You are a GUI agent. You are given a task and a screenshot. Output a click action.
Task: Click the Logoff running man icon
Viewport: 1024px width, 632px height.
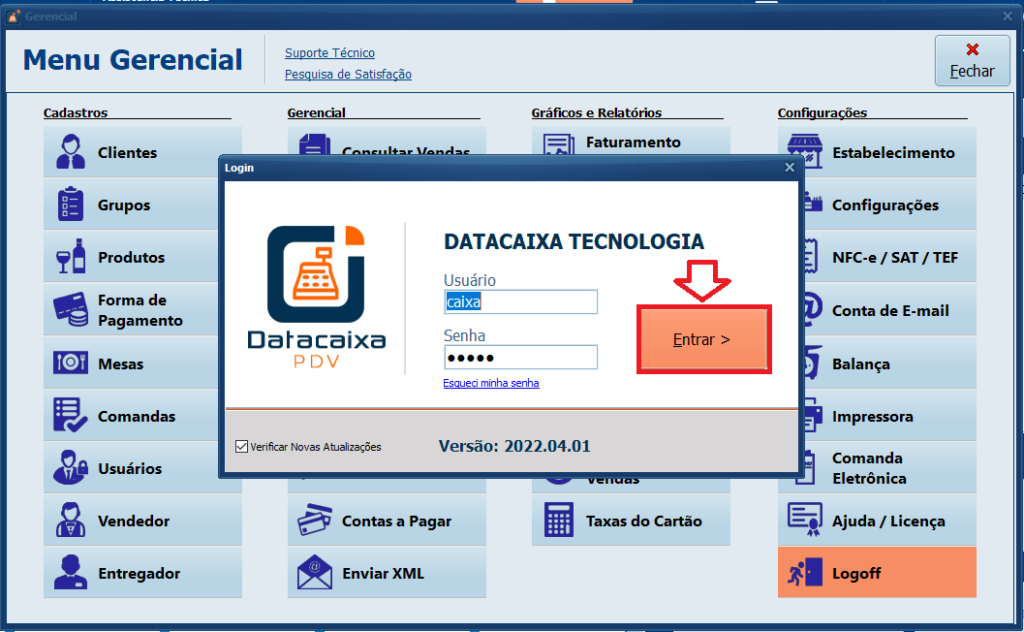pos(804,573)
